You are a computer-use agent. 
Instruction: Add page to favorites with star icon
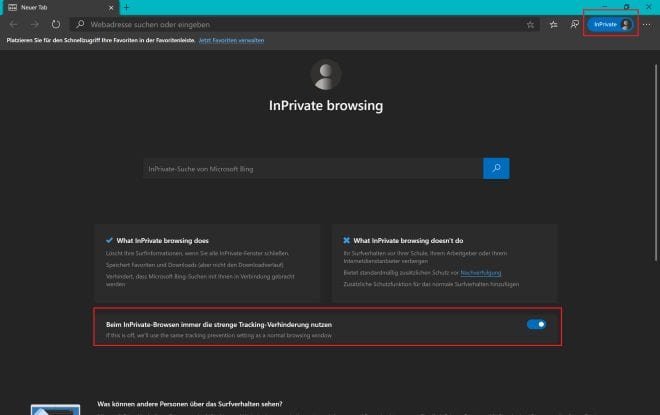(x=530, y=24)
